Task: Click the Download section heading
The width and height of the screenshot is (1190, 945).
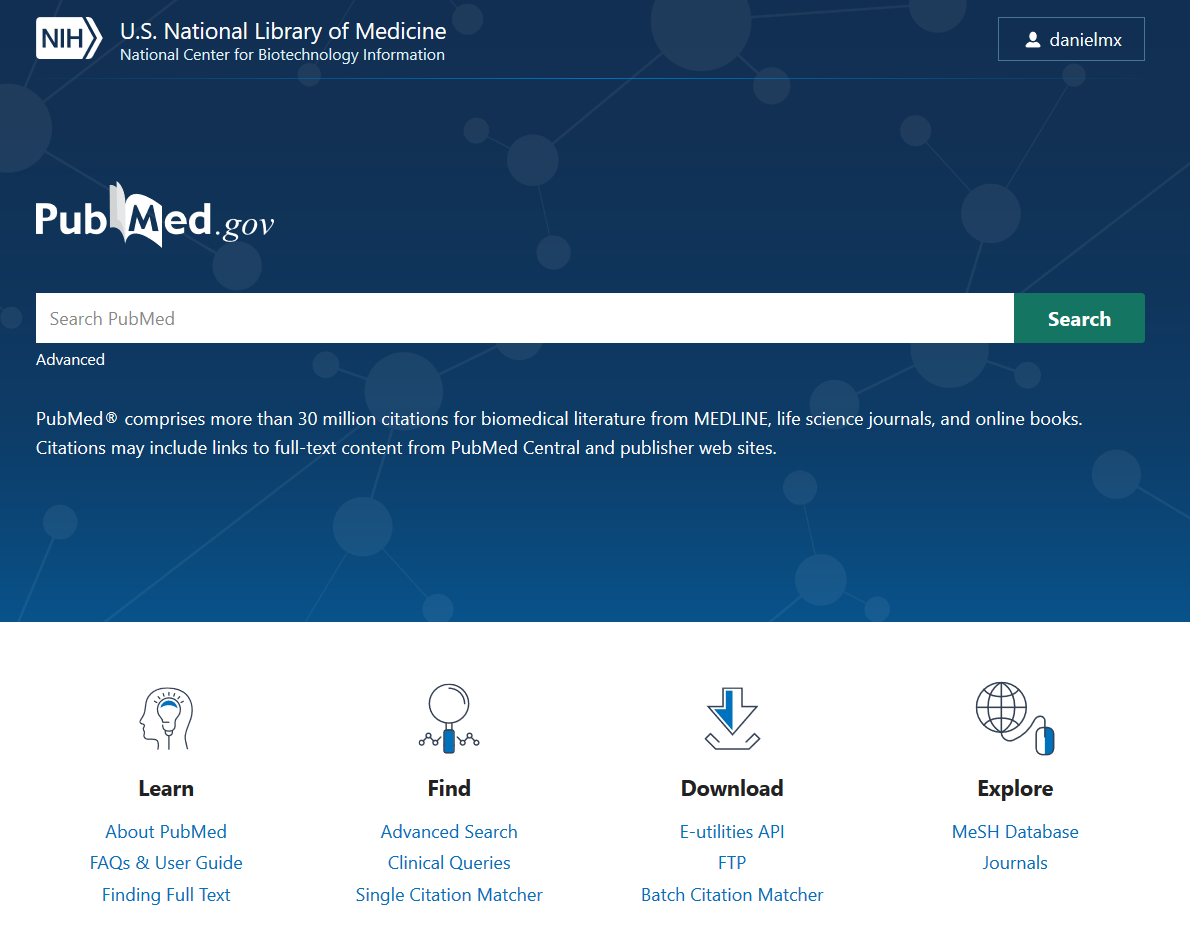Action: click(x=732, y=789)
